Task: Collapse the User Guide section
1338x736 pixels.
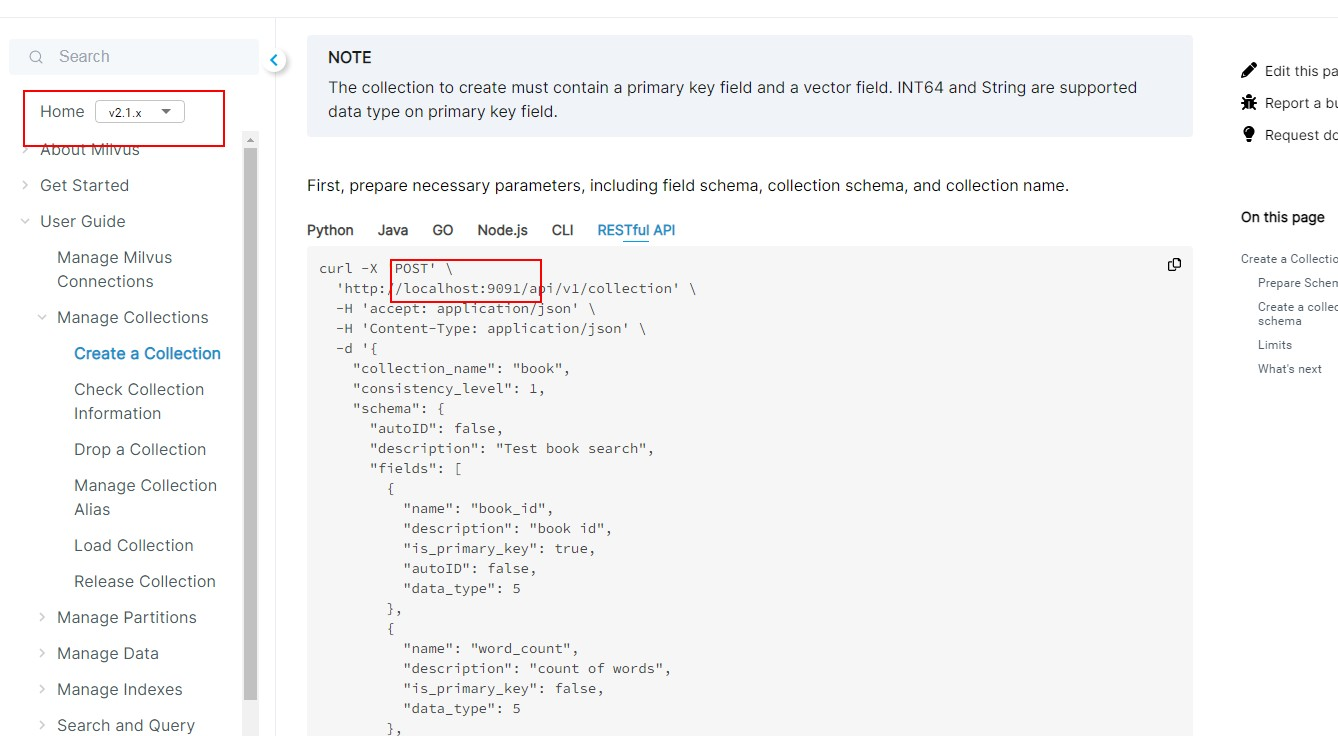Action: click(x=24, y=221)
